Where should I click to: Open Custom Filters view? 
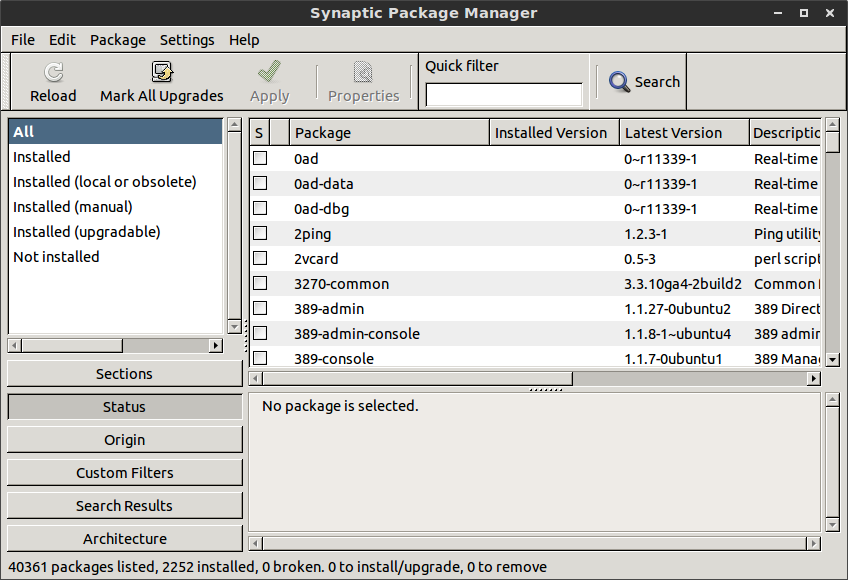pyautogui.click(x=124, y=473)
